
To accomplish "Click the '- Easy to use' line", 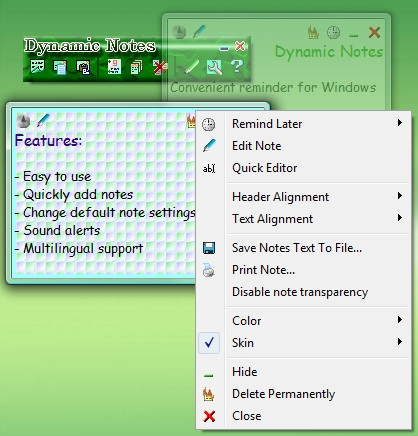I will [53, 177].
